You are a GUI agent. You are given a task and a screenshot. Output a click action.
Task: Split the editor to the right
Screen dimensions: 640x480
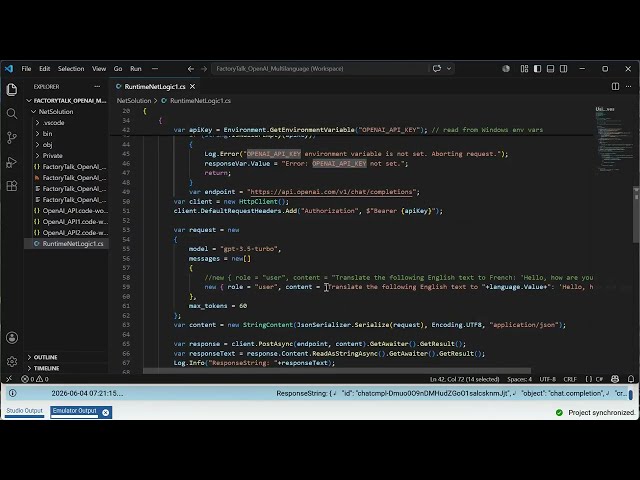point(615,87)
